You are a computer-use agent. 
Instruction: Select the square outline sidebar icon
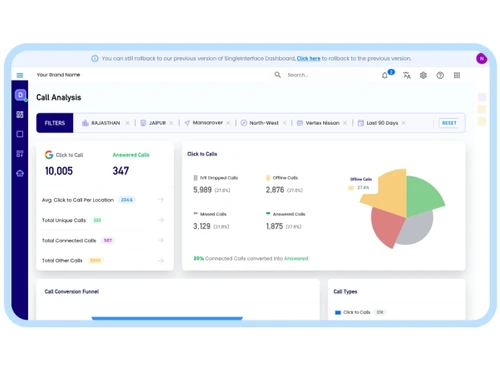pyautogui.click(x=20, y=134)
